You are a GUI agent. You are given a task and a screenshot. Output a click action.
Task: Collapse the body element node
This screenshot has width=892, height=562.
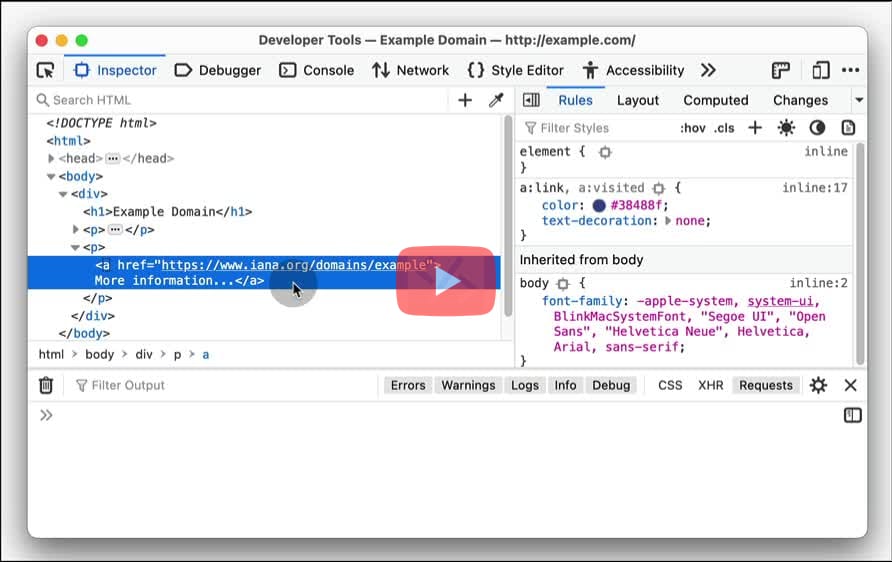(x=51, y=176)
